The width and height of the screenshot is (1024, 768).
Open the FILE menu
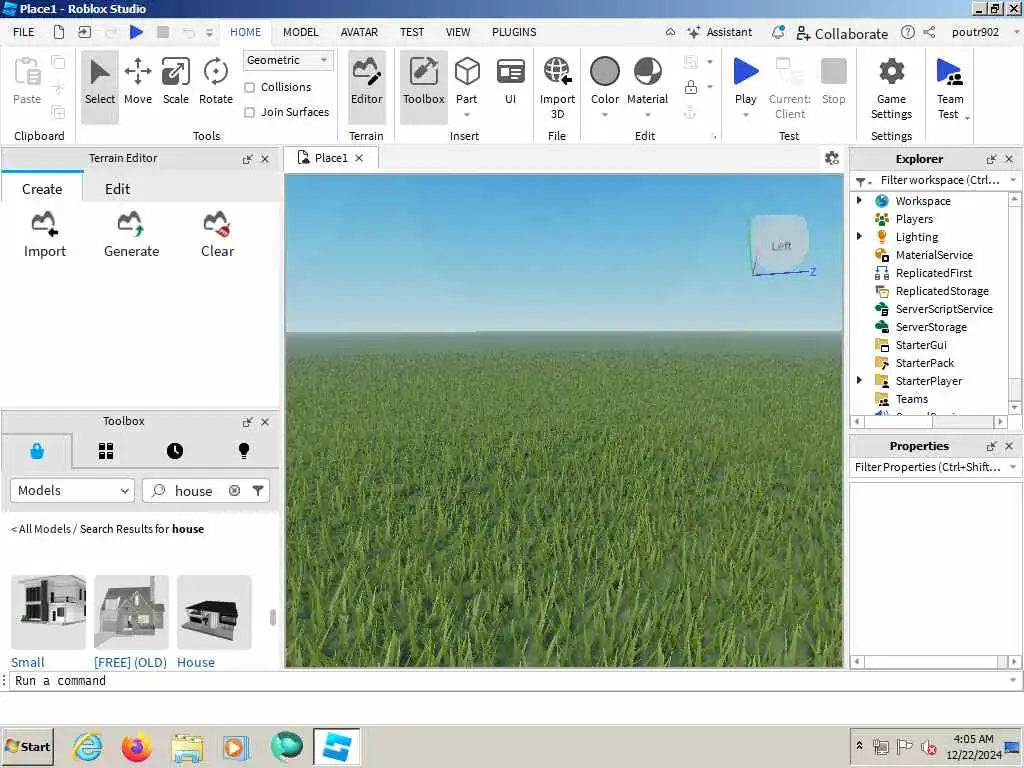[x=24, y=32]
